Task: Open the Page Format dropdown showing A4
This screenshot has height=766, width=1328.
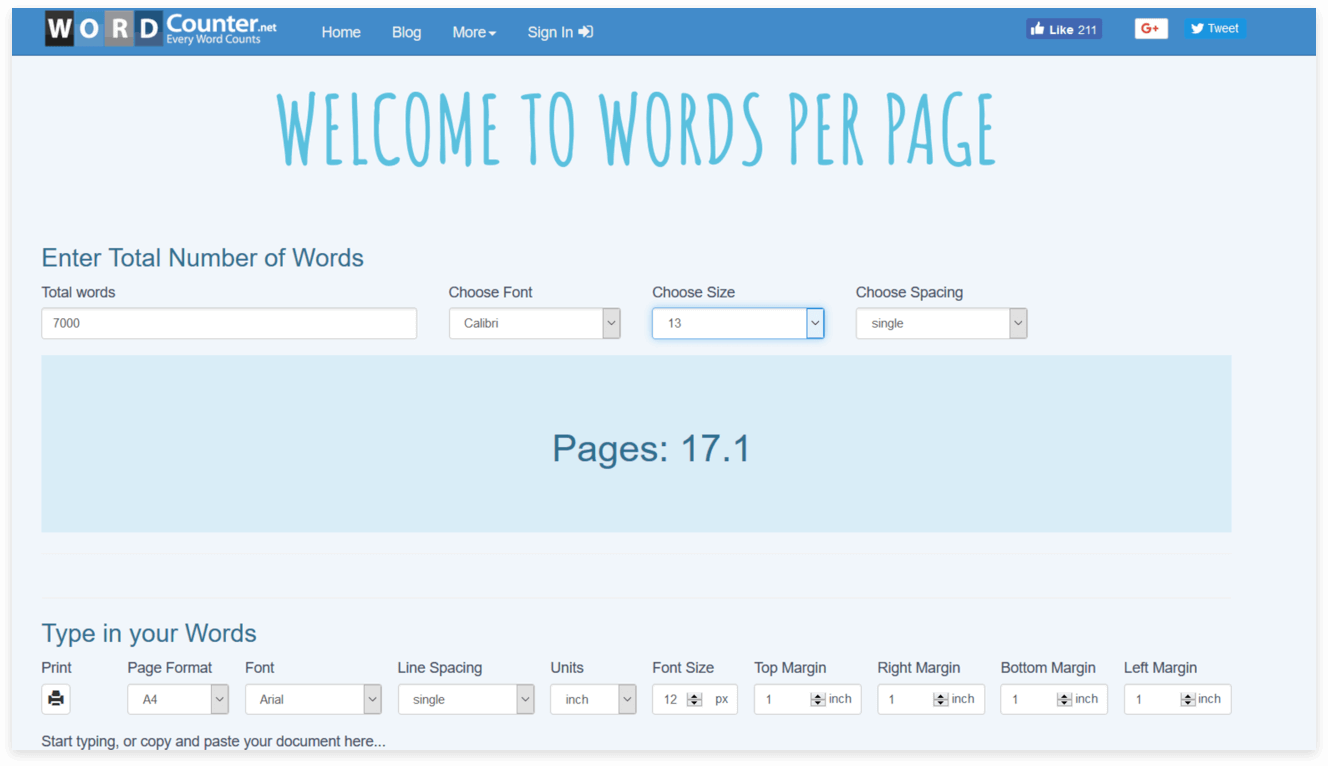Action: [x=177, y=699]
